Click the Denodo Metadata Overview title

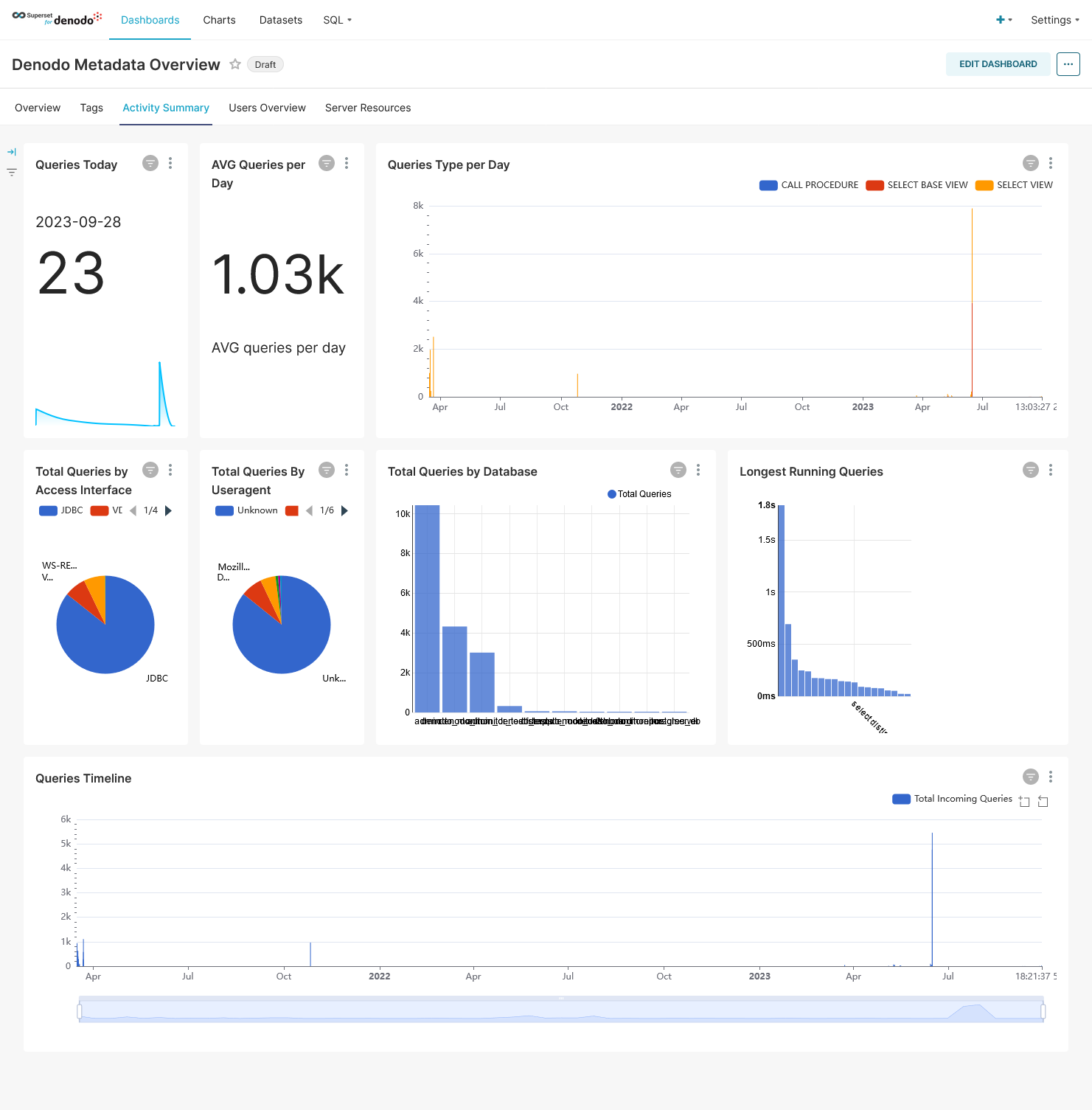point(116,64)
